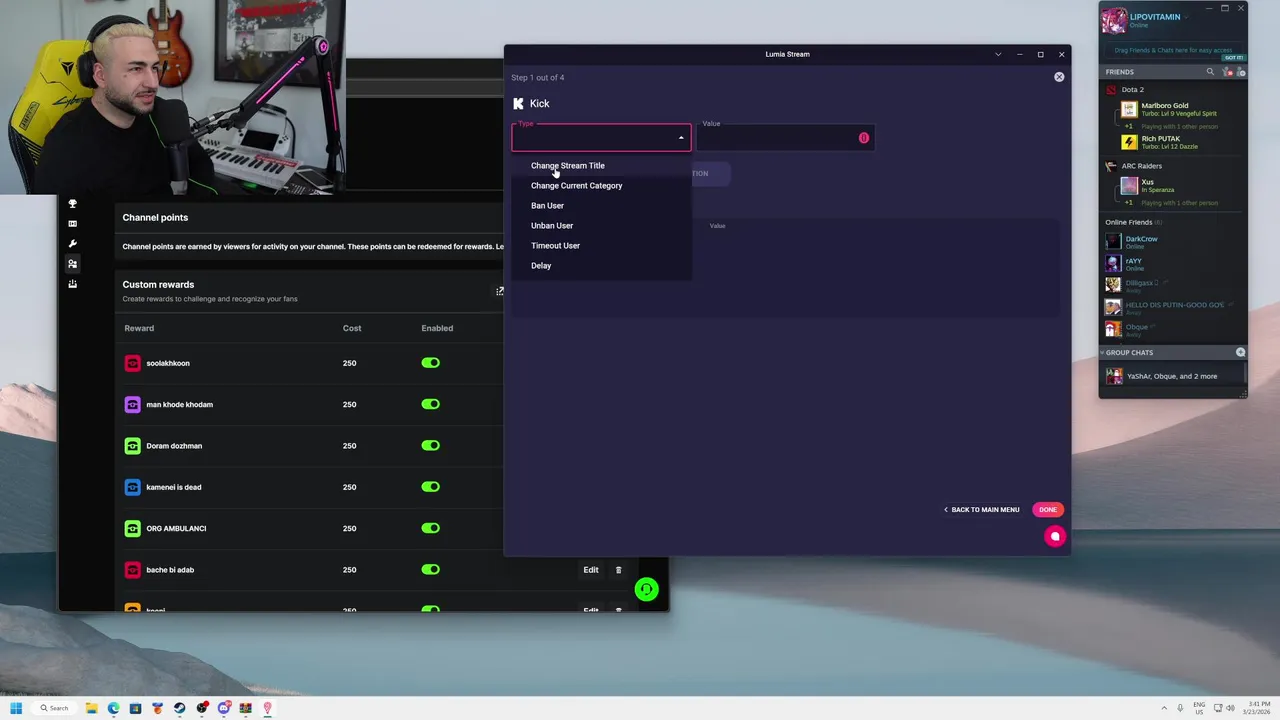Click Doram dozhman green reward icon
1280x720 pixels.
tap(132, 446)
